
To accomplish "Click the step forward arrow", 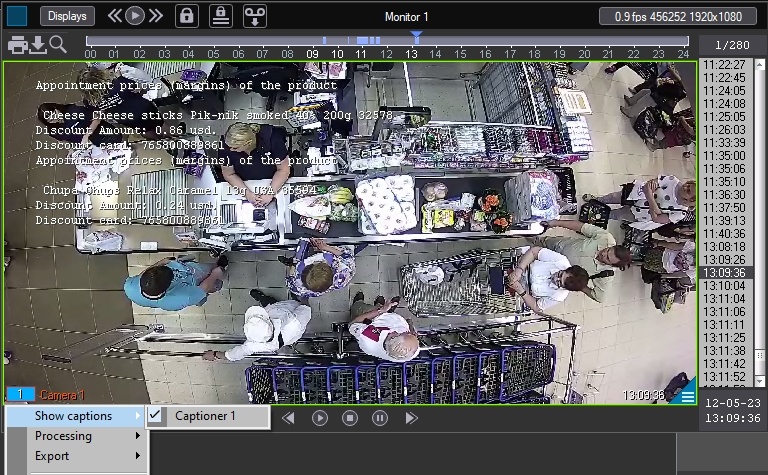I will [x=411, y=418].
